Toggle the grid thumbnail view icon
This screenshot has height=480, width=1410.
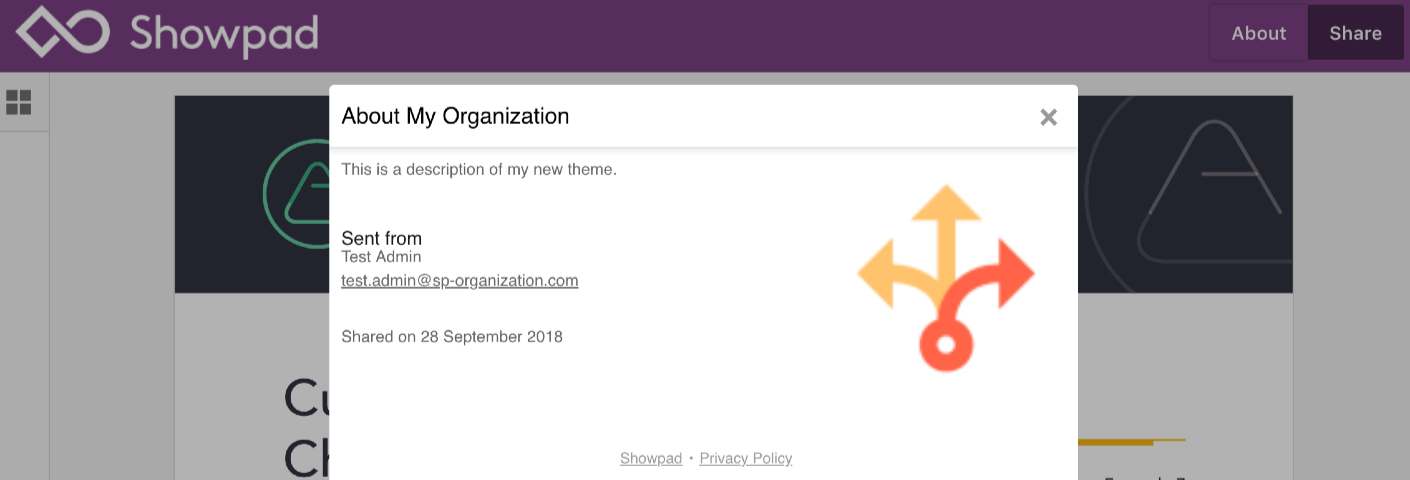(18, 102)
